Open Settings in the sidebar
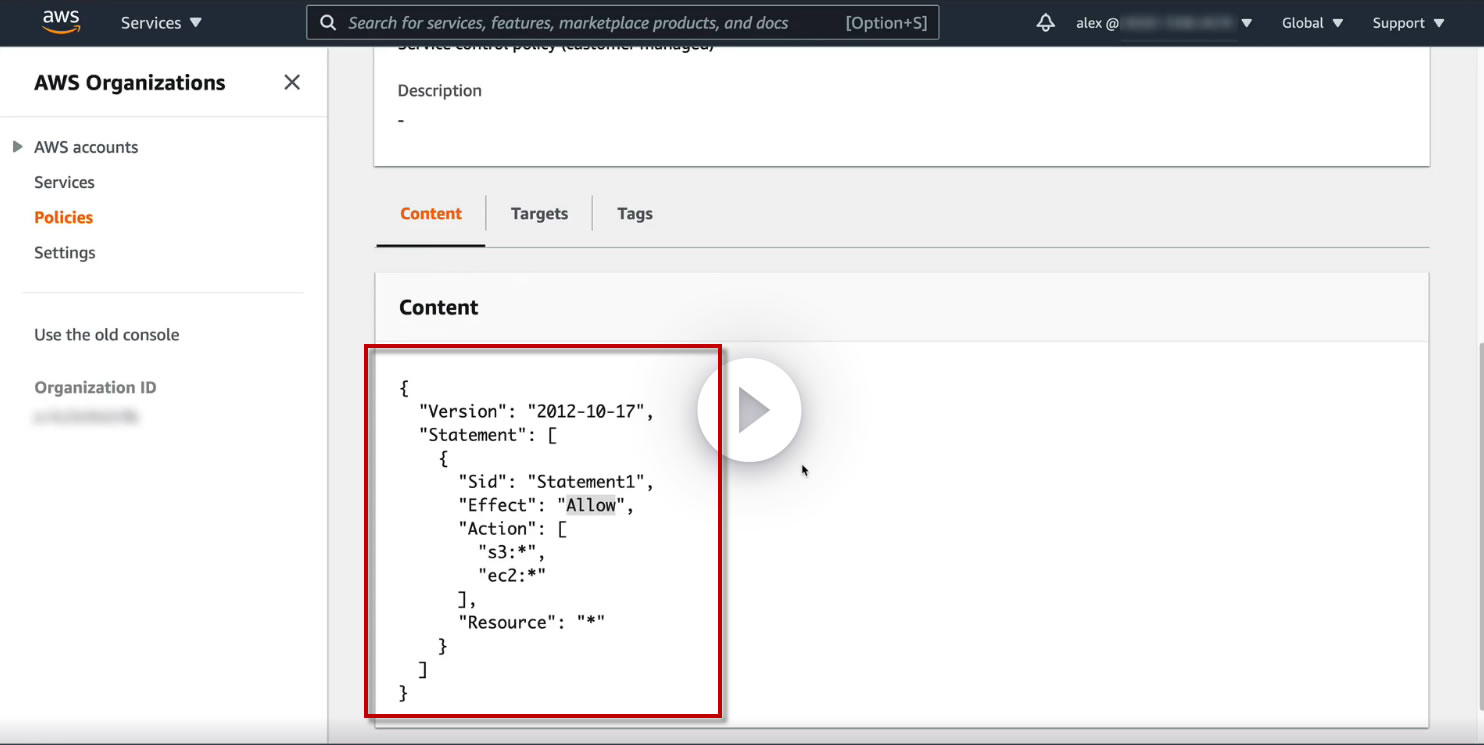This screenshot has height=745, width=1484. tap(65, 252)
